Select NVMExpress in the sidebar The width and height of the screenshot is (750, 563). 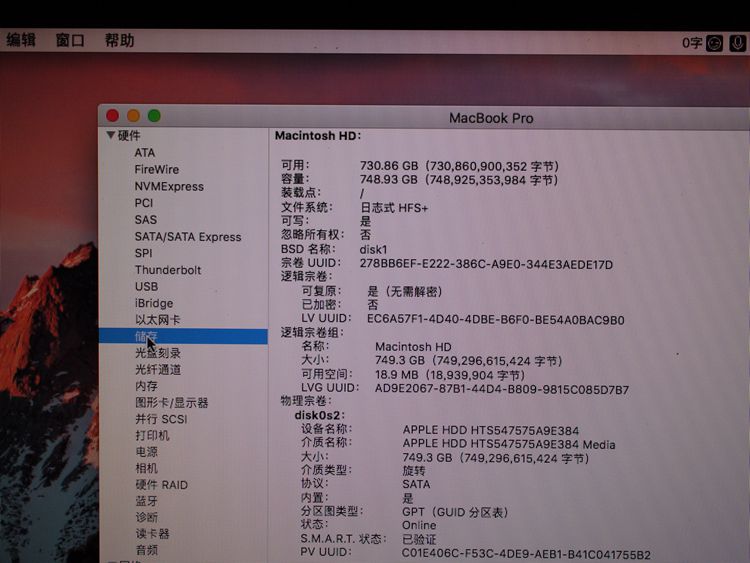[169, 186]
